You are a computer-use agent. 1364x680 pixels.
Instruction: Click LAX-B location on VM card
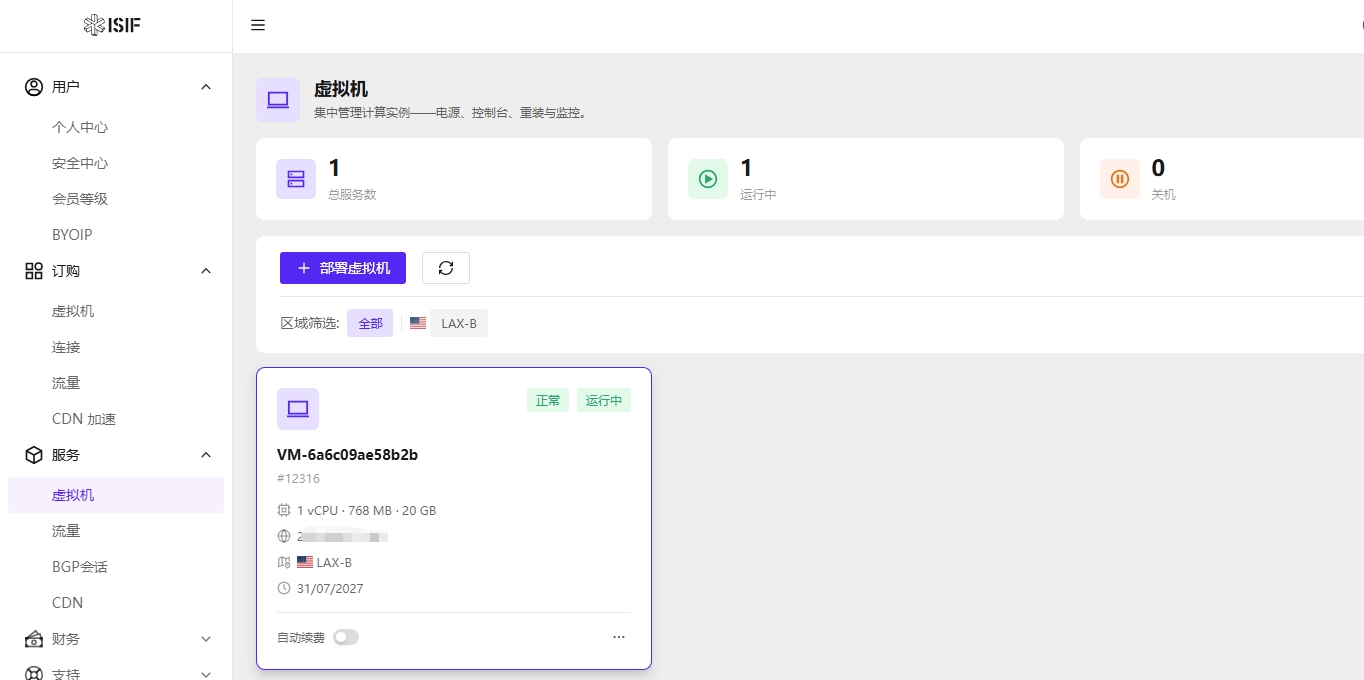[334, 562]
